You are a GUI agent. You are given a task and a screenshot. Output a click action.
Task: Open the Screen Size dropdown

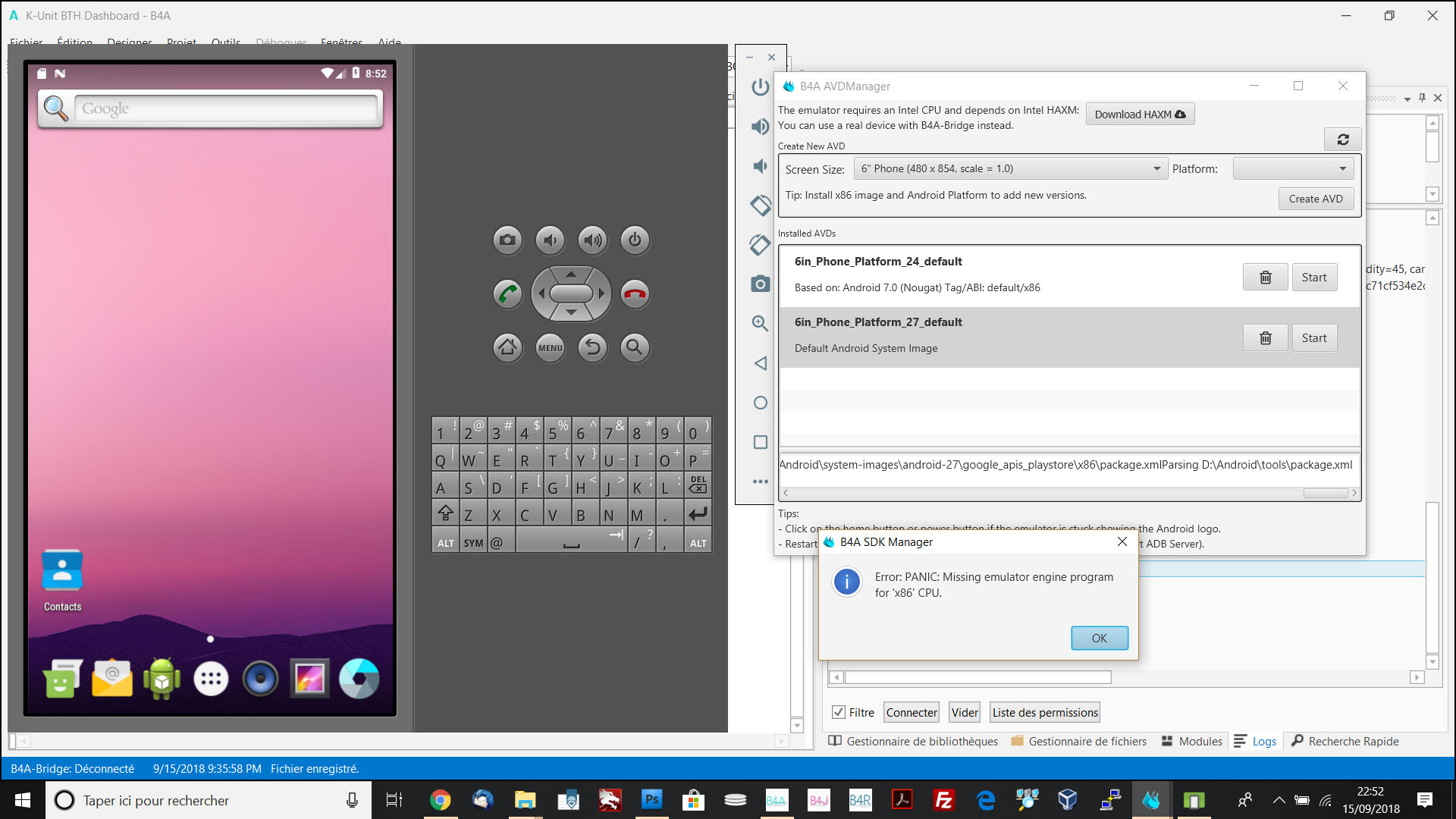(1011, 169)
